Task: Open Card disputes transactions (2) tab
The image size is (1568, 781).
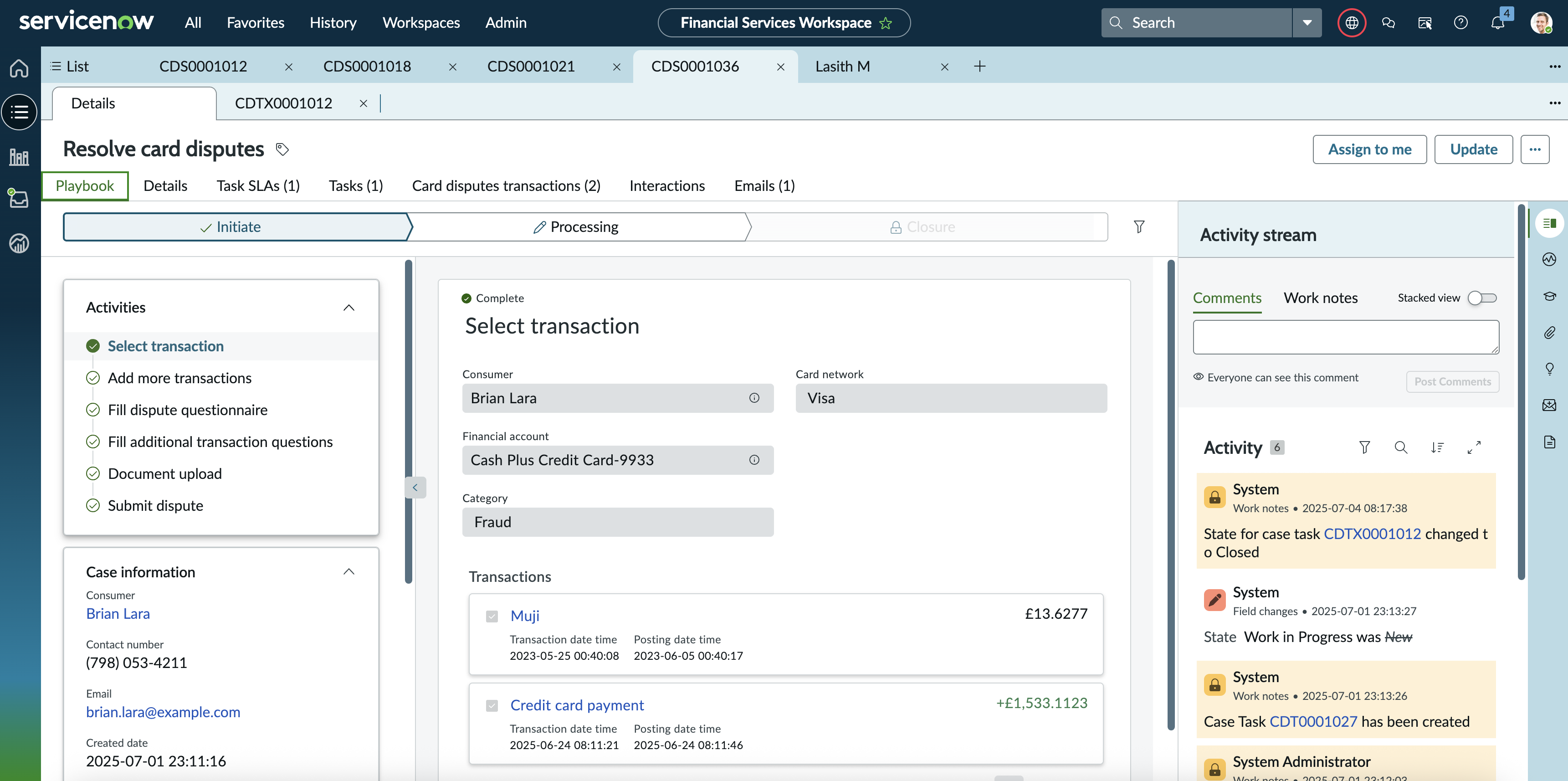Action: 506,185
